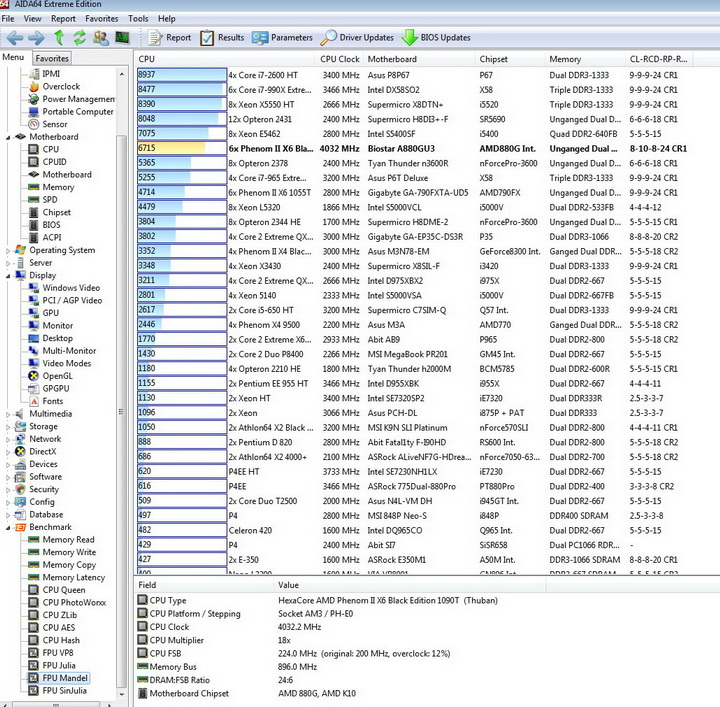Open the Report menu
This screenshot has width=720, height=707.
(63, 19)
